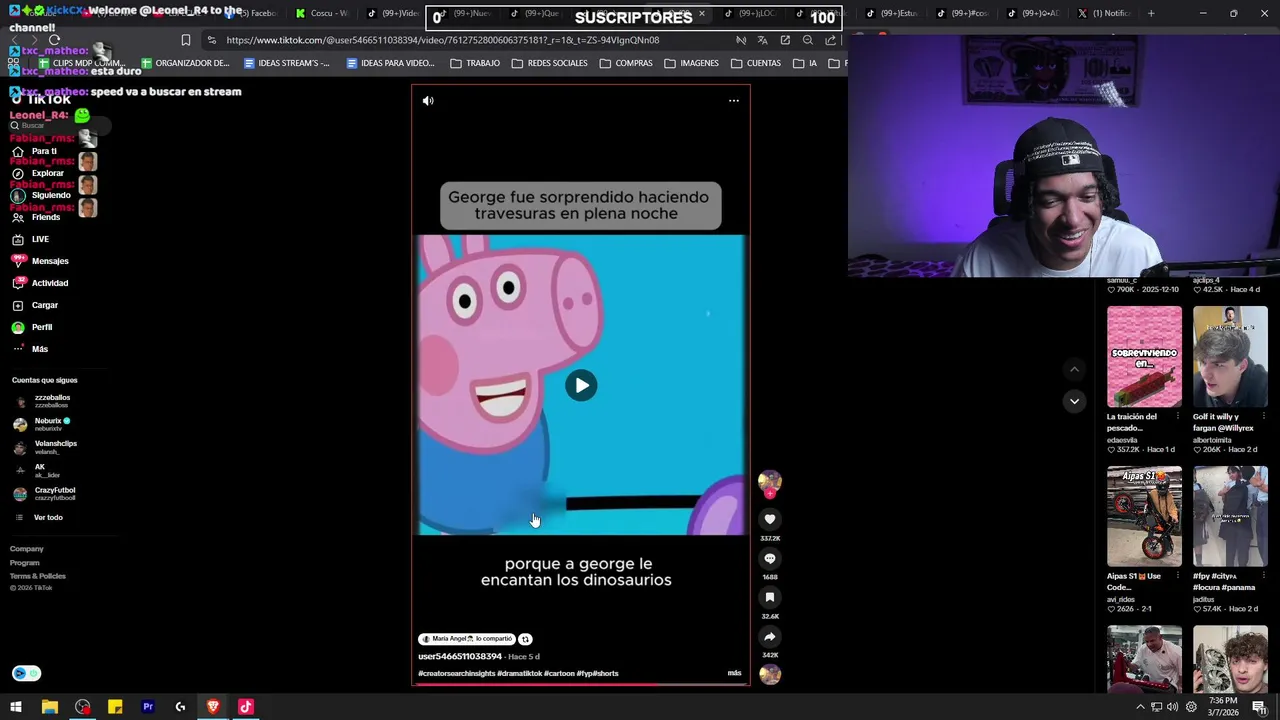
Task: Open the #cartoon hashtag
Action: pos(559,674)
